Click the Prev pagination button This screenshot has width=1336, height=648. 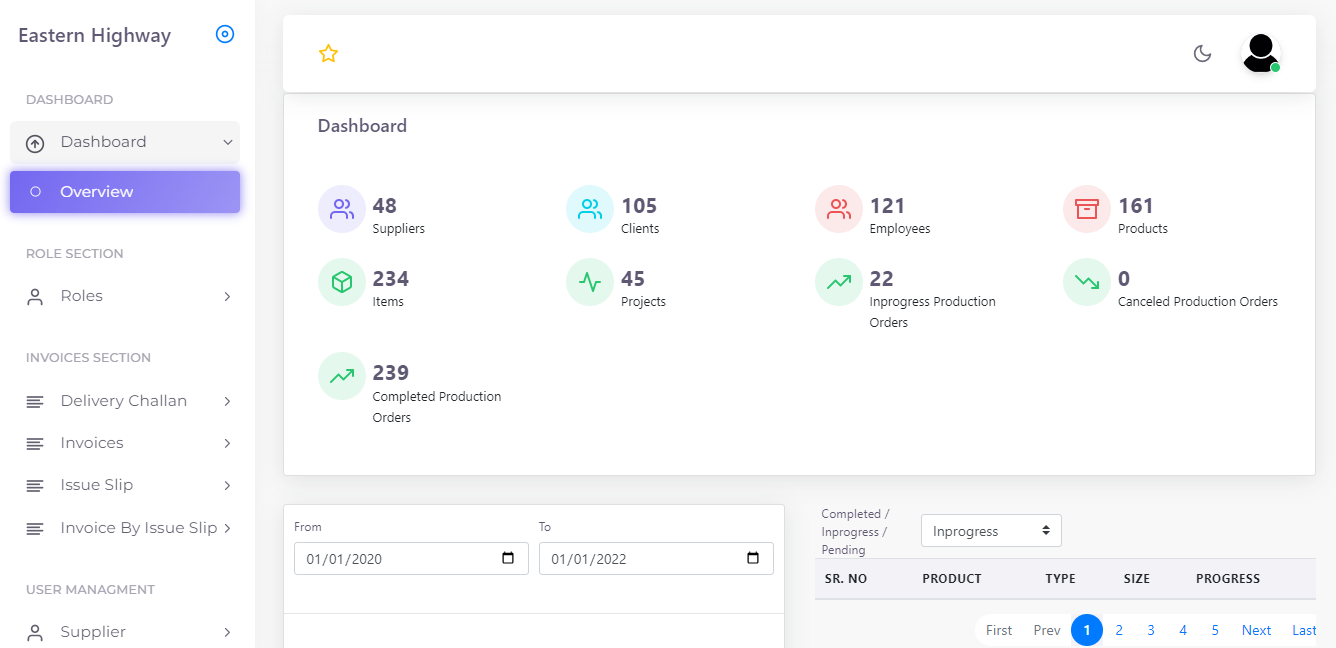click(x=1047, y=630)
